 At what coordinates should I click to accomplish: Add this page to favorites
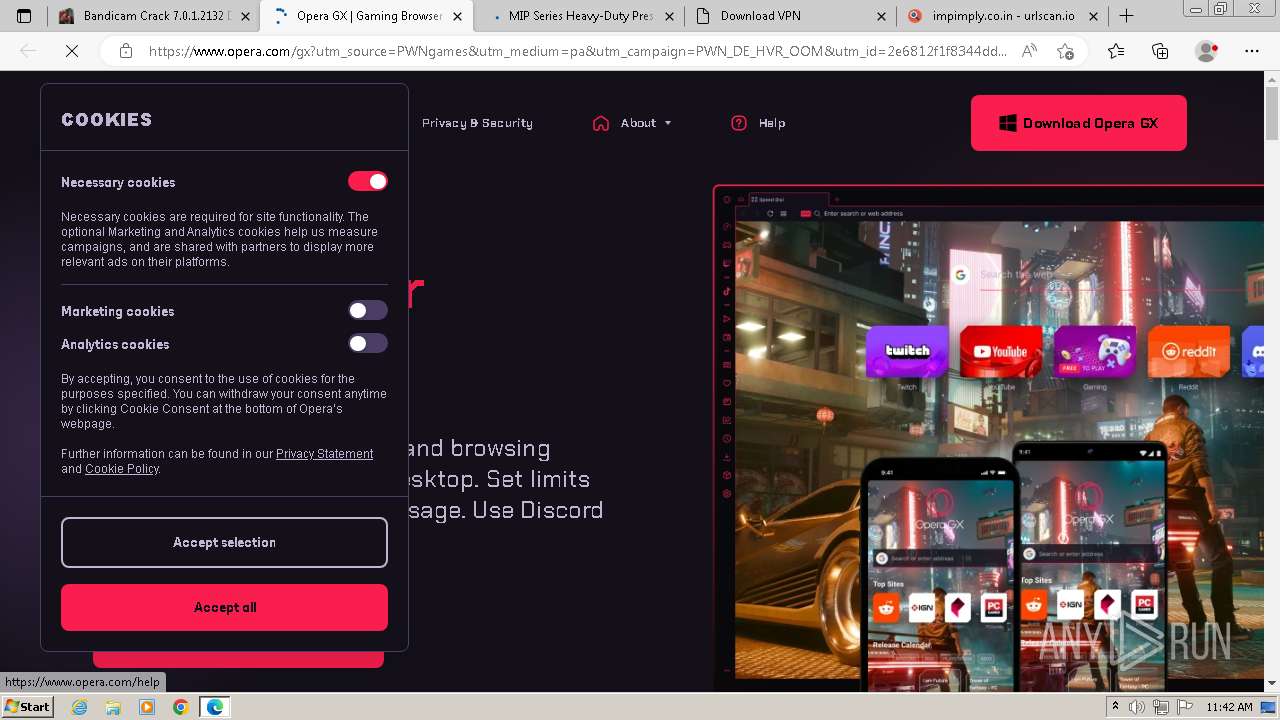[x=1065, y=51]
